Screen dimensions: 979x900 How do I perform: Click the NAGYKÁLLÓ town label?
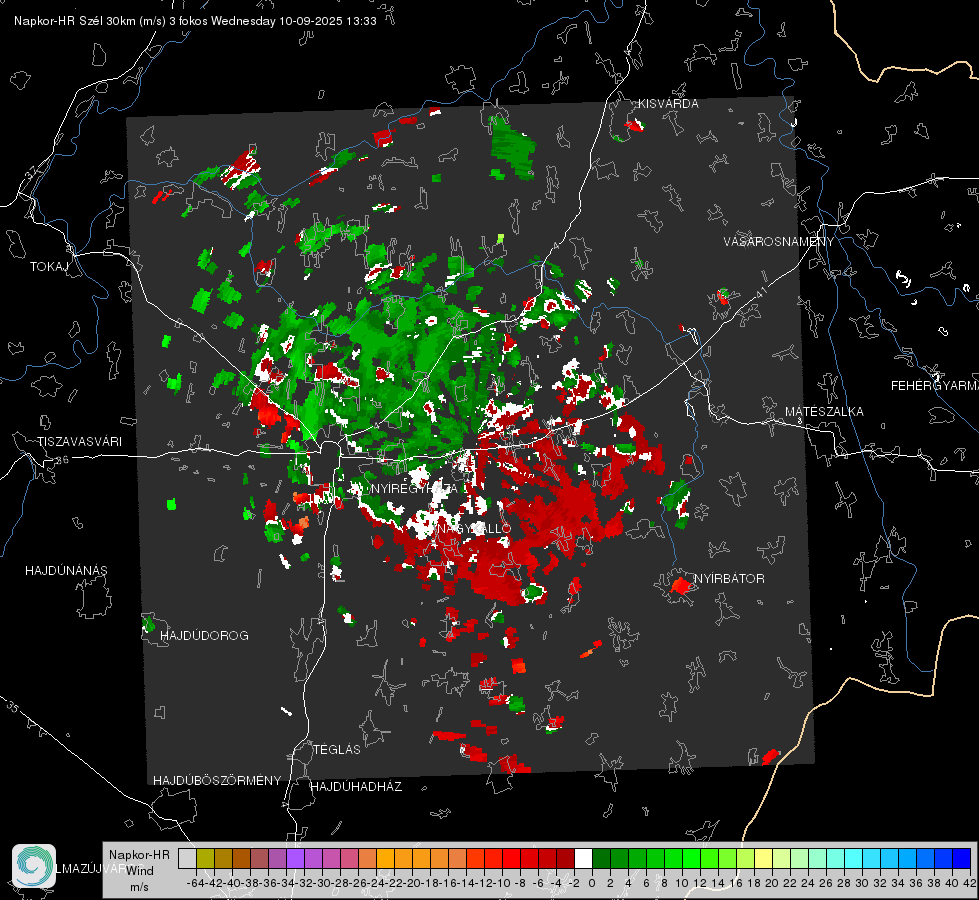click(473, 529)
